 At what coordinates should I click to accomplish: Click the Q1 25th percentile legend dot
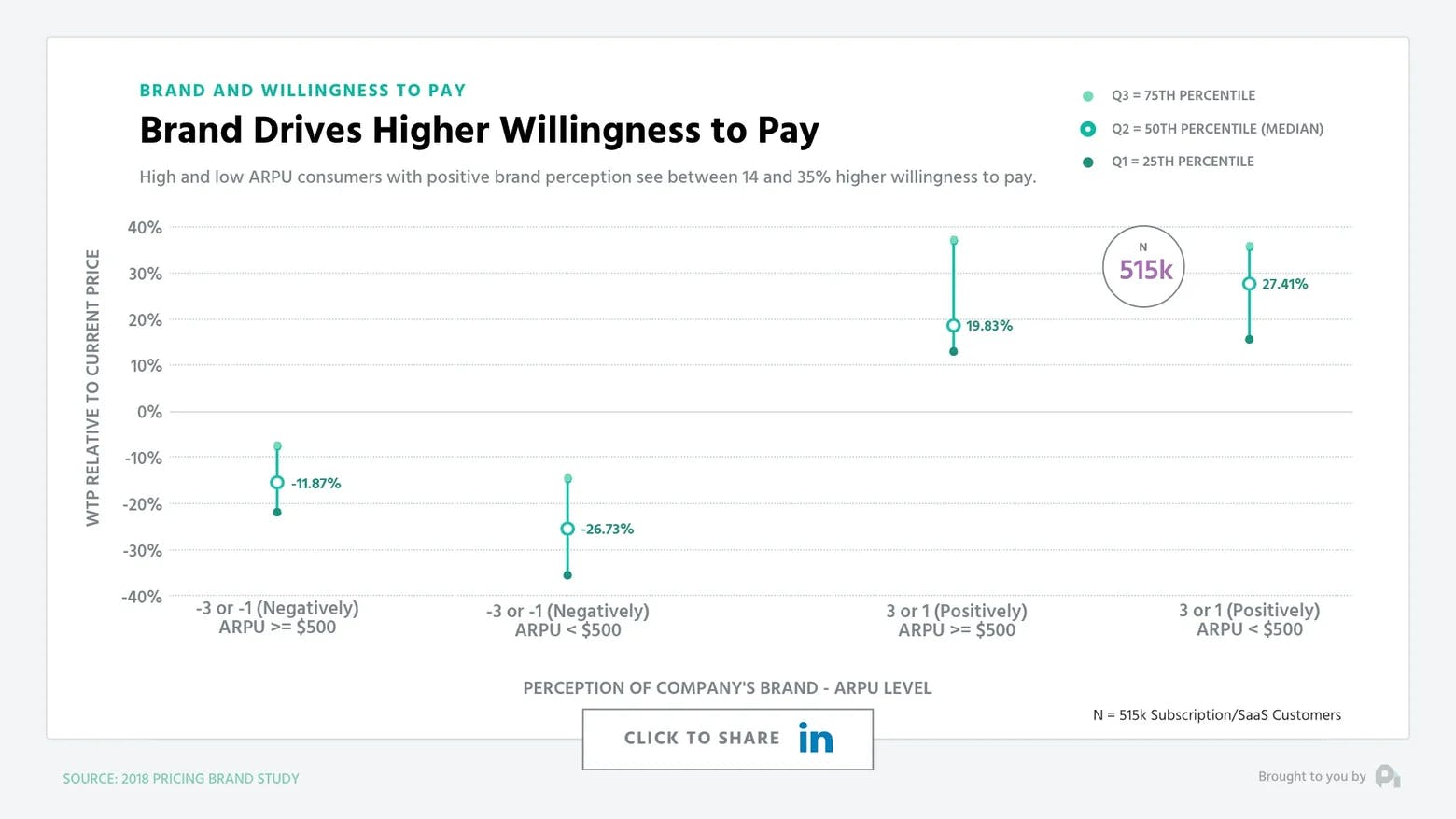[1085, 161]
